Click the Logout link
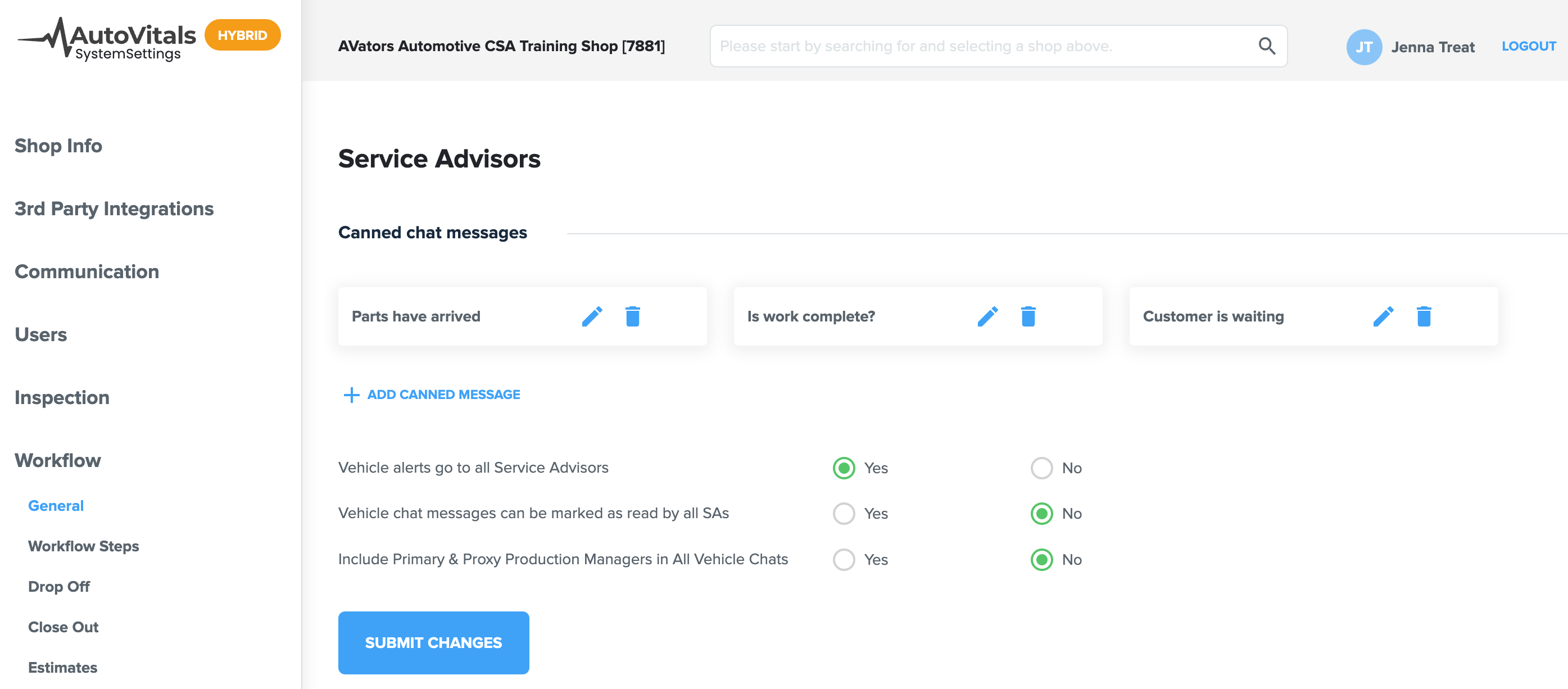The width and height of the screenshot is (1568, 689). [1528, 46]
